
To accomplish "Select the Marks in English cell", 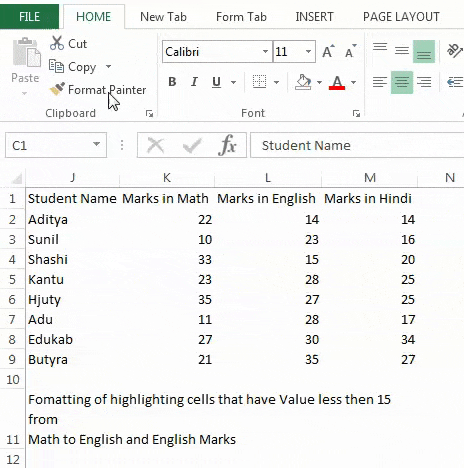I will click(268, 199).
